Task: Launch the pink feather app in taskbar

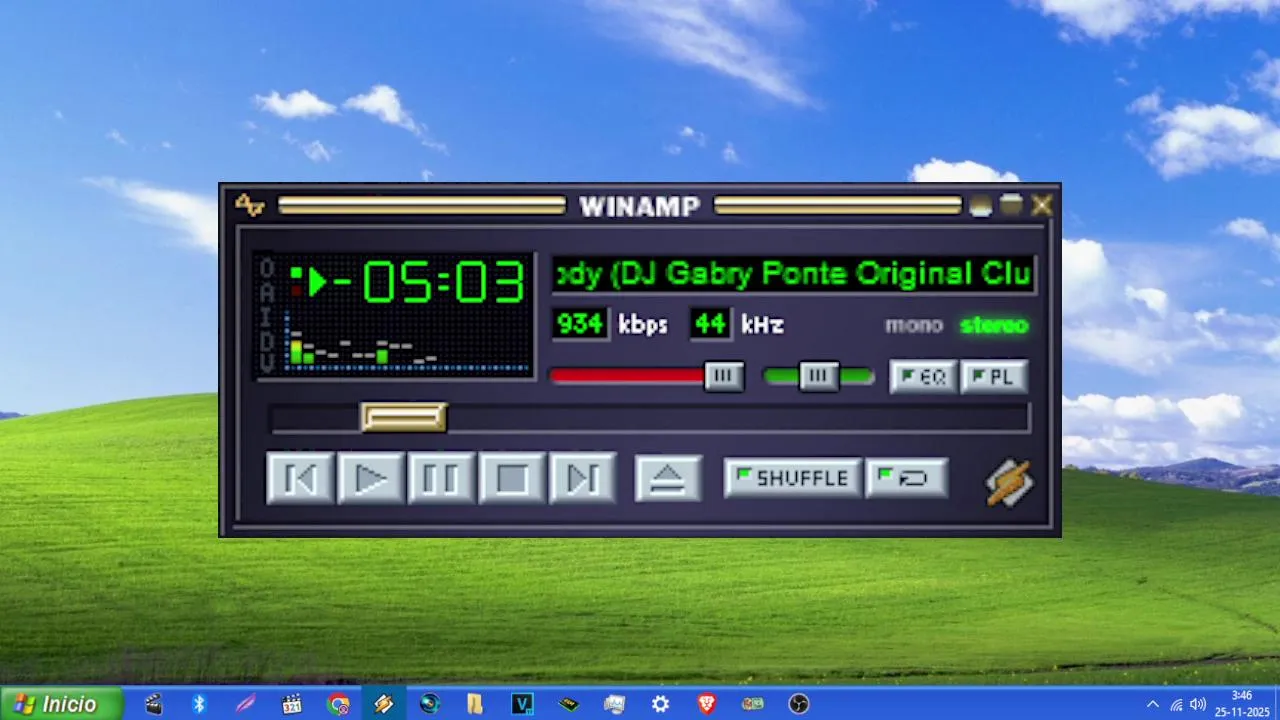Action: [x=245, y=704]
